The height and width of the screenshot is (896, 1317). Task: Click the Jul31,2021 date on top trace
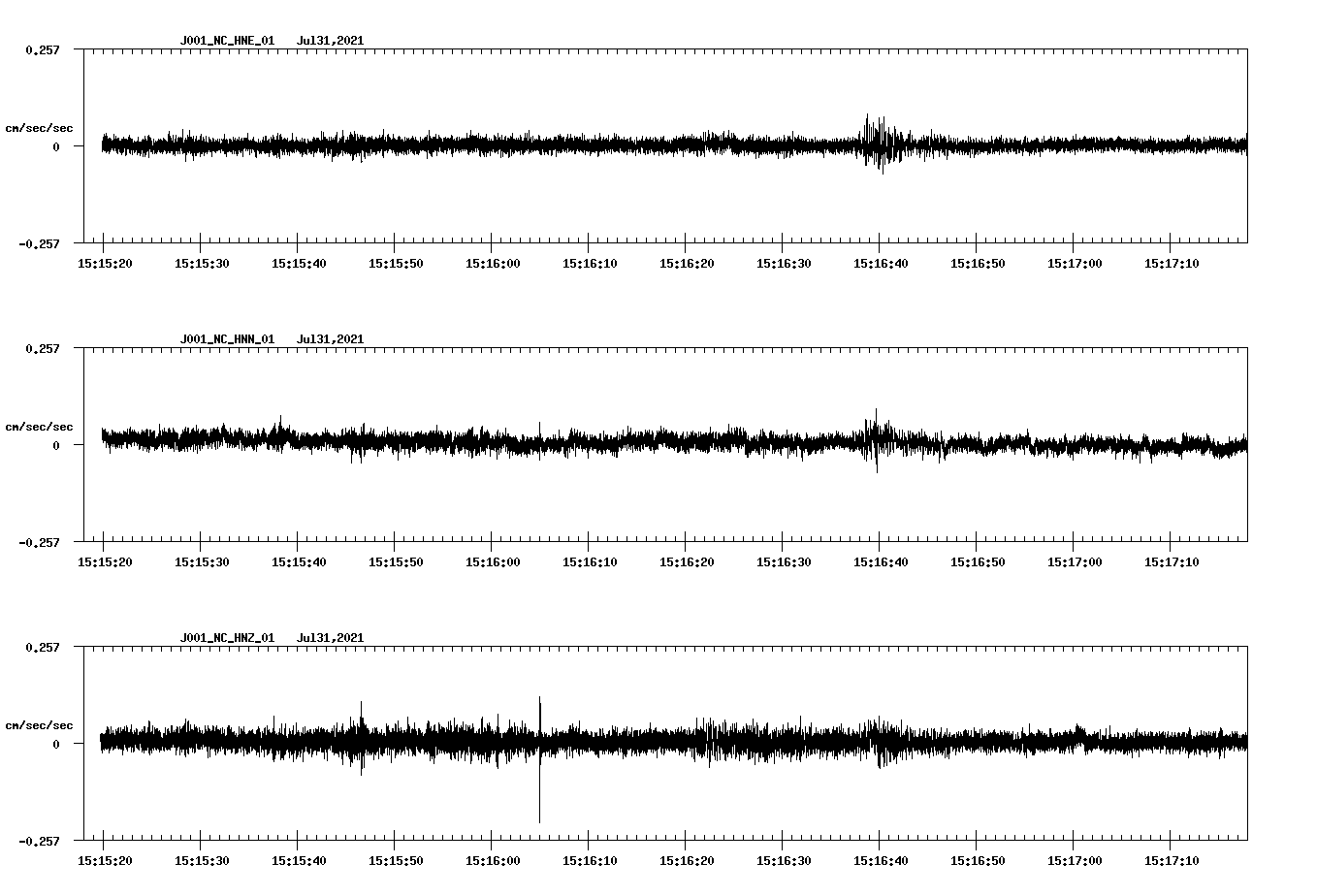331,41
